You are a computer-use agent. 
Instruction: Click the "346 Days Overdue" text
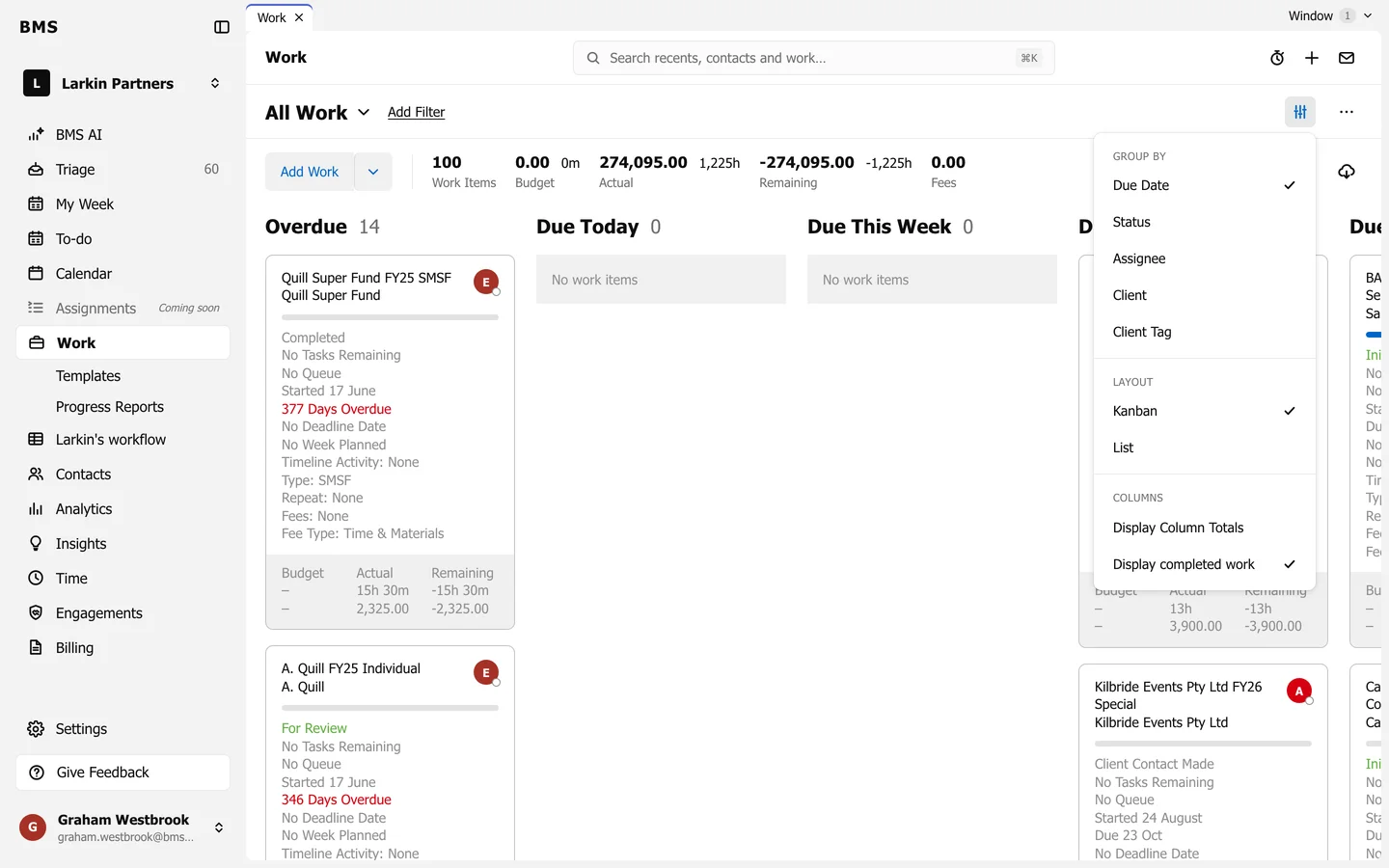click(x=337, y=800)
